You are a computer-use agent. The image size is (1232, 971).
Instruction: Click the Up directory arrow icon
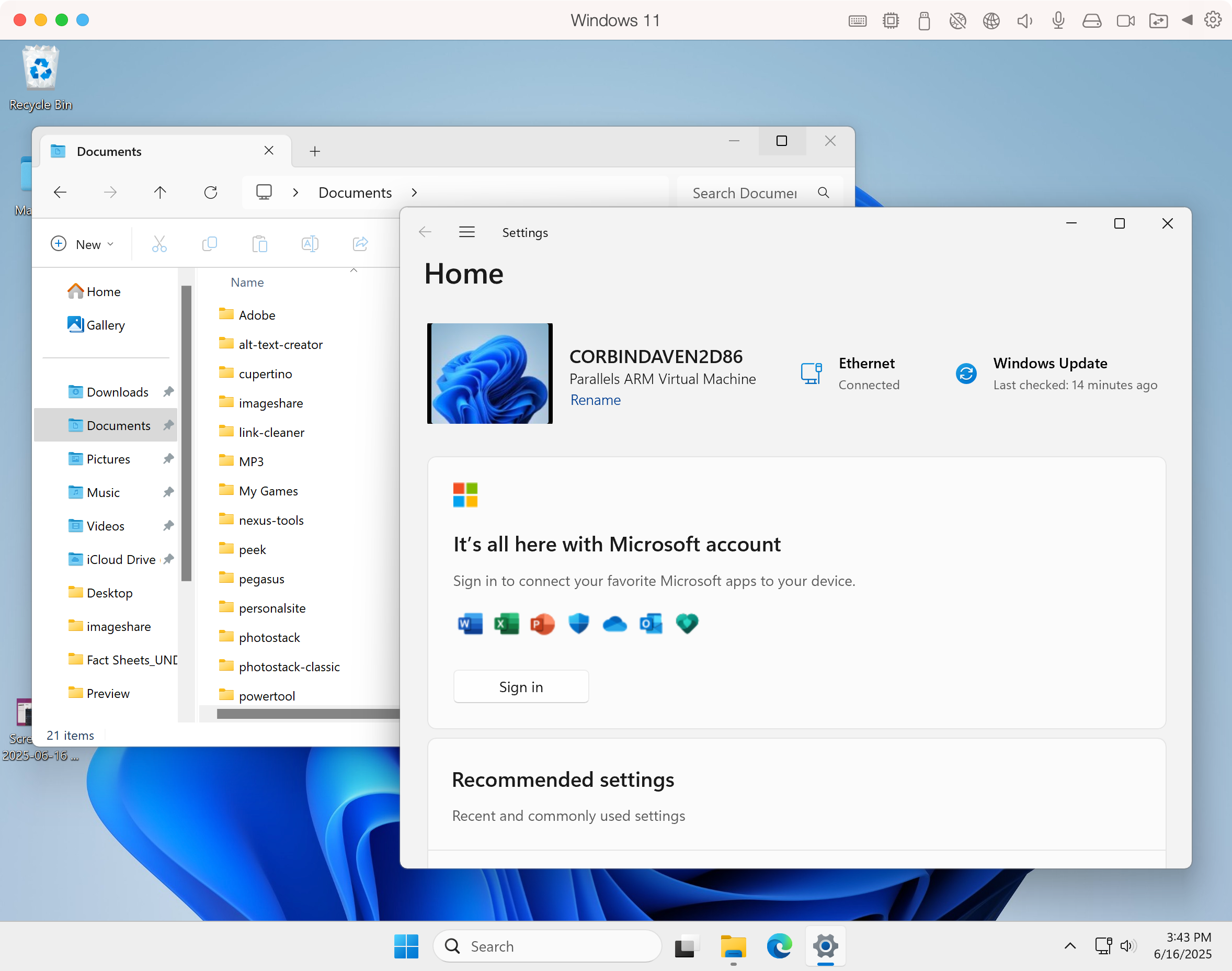point(160,193)
